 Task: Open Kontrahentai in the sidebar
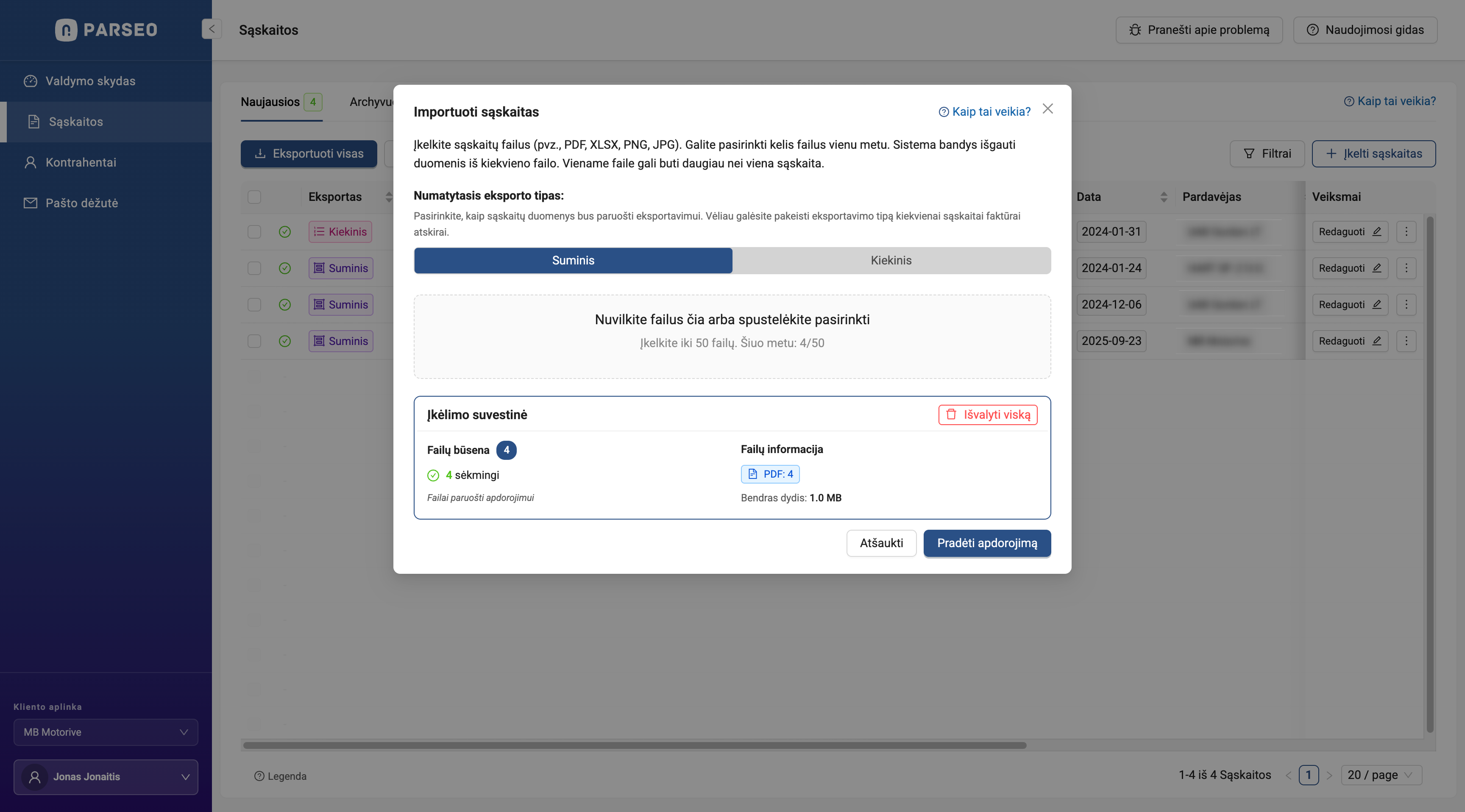[81, 163]
